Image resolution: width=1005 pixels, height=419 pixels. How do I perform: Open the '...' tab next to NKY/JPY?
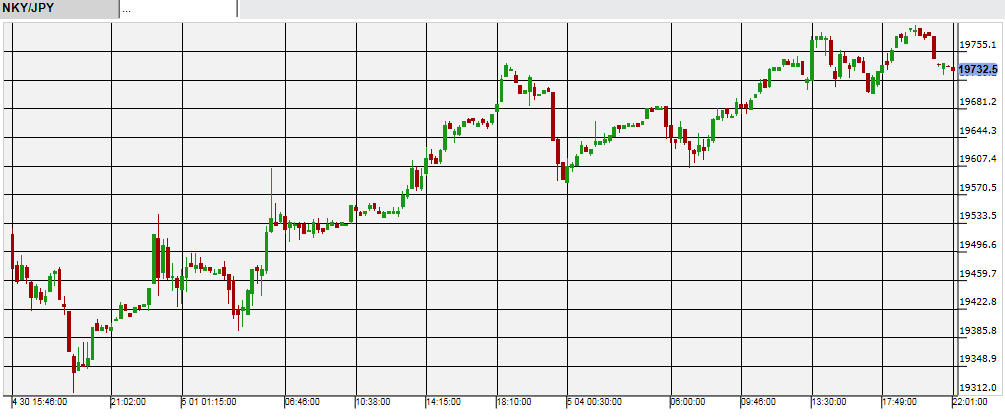tap(178, 9)
